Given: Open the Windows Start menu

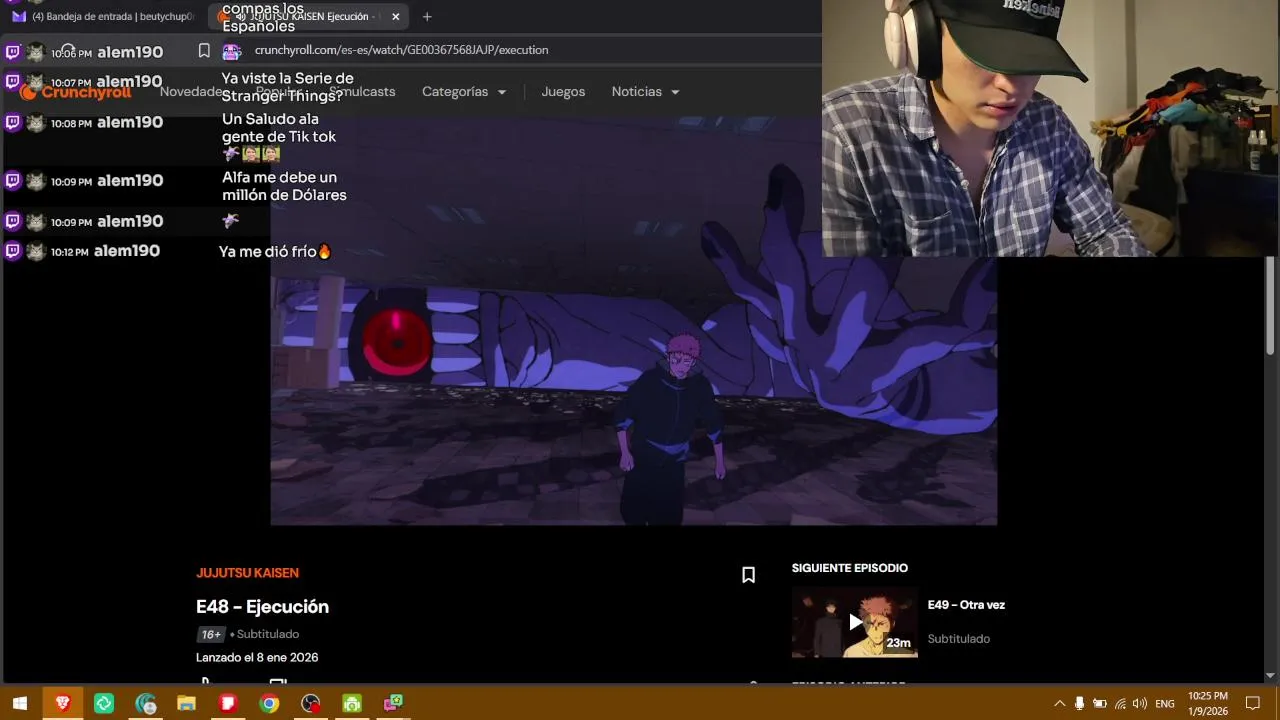Looking at the screenshot, I should (20, 704).
